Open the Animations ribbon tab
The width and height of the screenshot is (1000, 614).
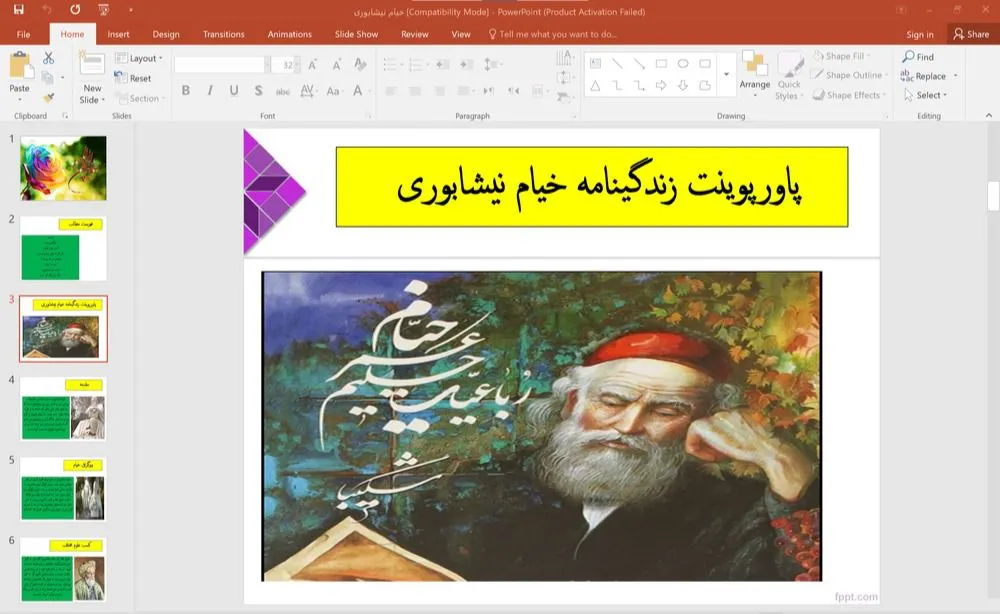[289, 33]
